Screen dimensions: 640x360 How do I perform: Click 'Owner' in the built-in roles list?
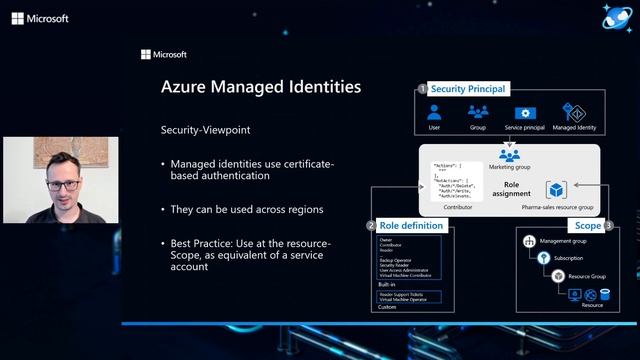pyautogui.click(x=386, y=240)
